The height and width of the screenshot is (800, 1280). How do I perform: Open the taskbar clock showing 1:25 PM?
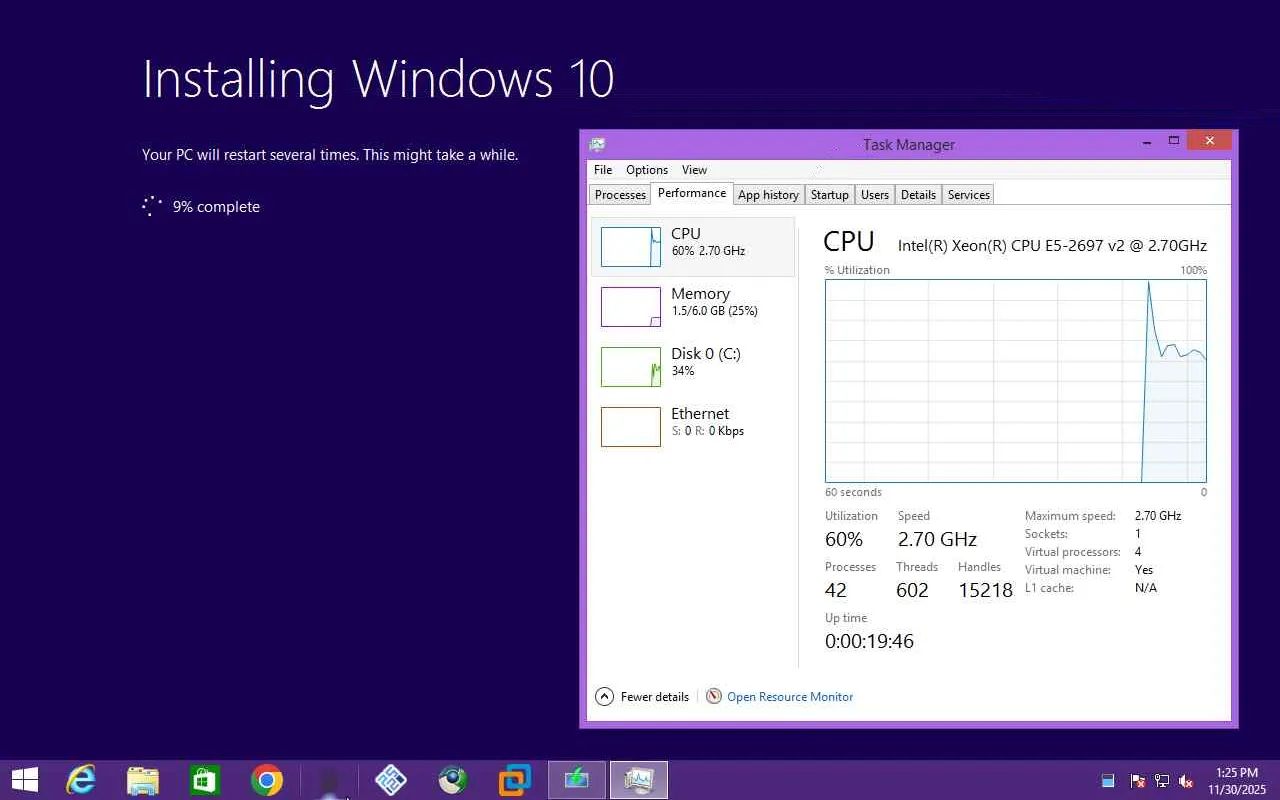tap(1237, 780)
